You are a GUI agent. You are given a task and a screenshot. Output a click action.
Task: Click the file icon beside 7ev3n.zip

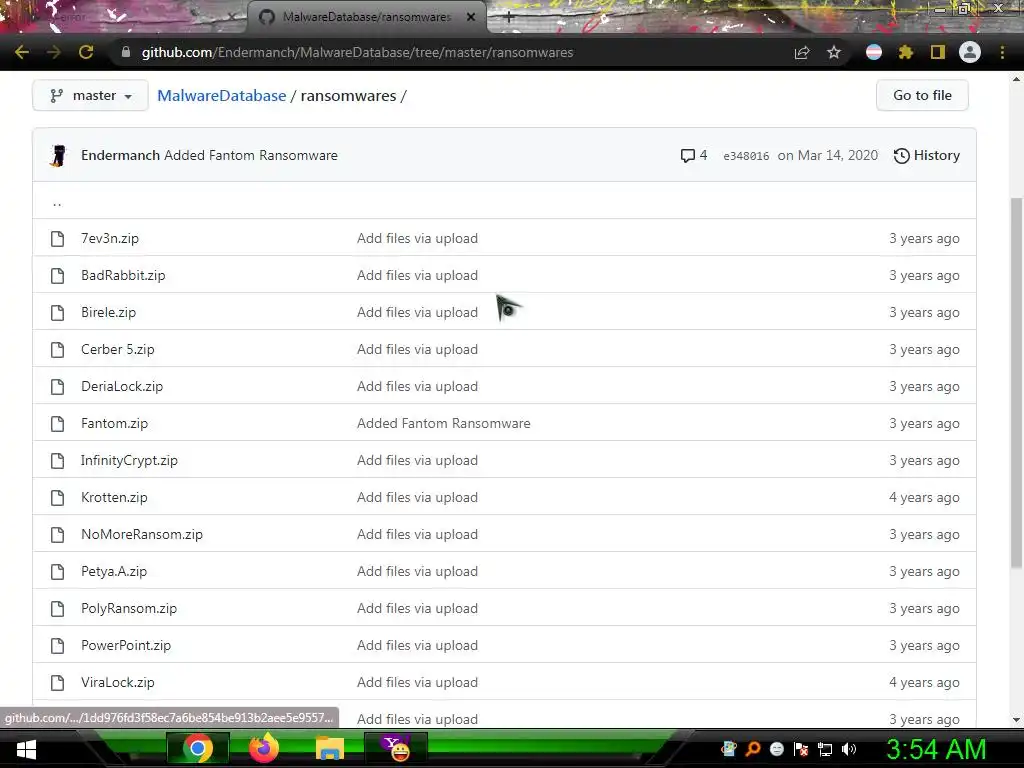click(x=57, y=238)
